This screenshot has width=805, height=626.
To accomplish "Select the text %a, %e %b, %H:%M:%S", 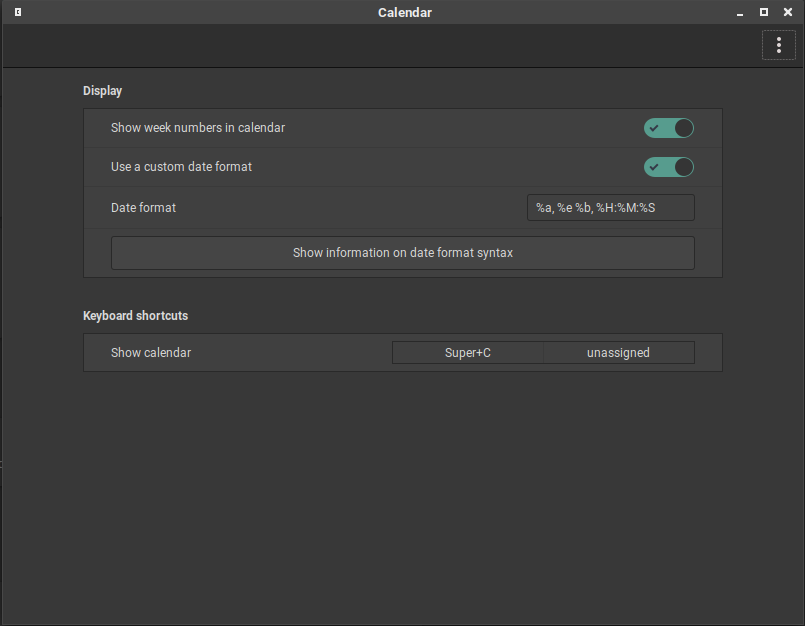I will pos(610,207).
